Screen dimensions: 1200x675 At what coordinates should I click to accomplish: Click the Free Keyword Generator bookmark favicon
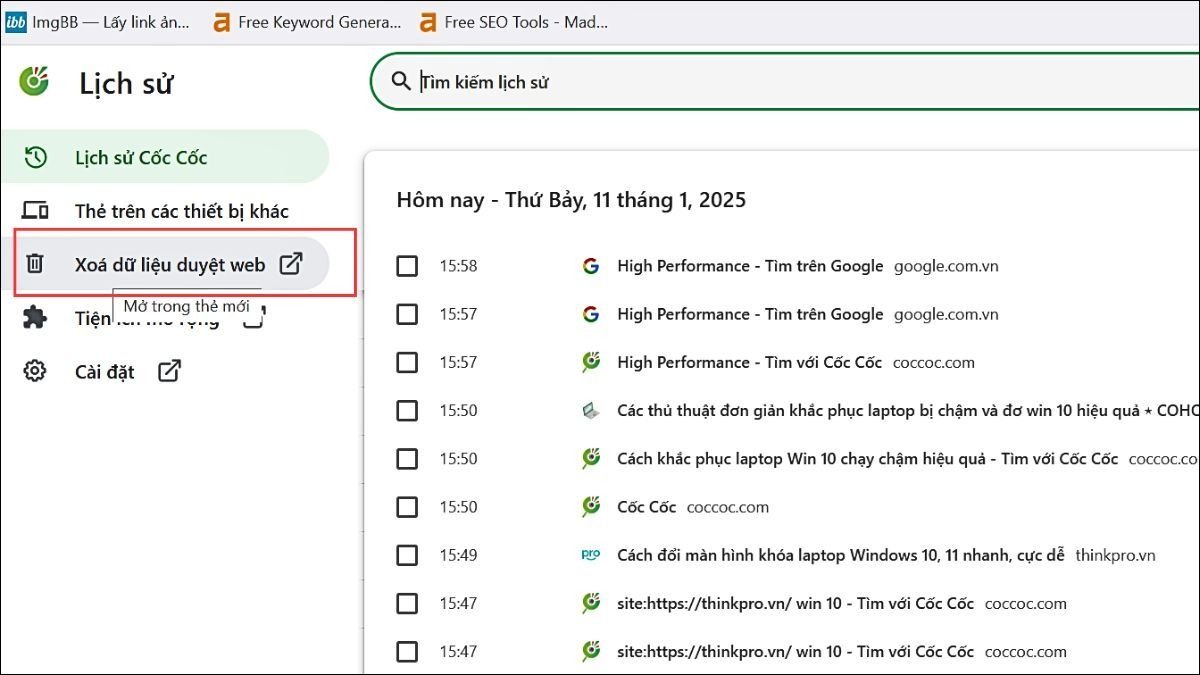pyautogui.click(x=222, y=21)
